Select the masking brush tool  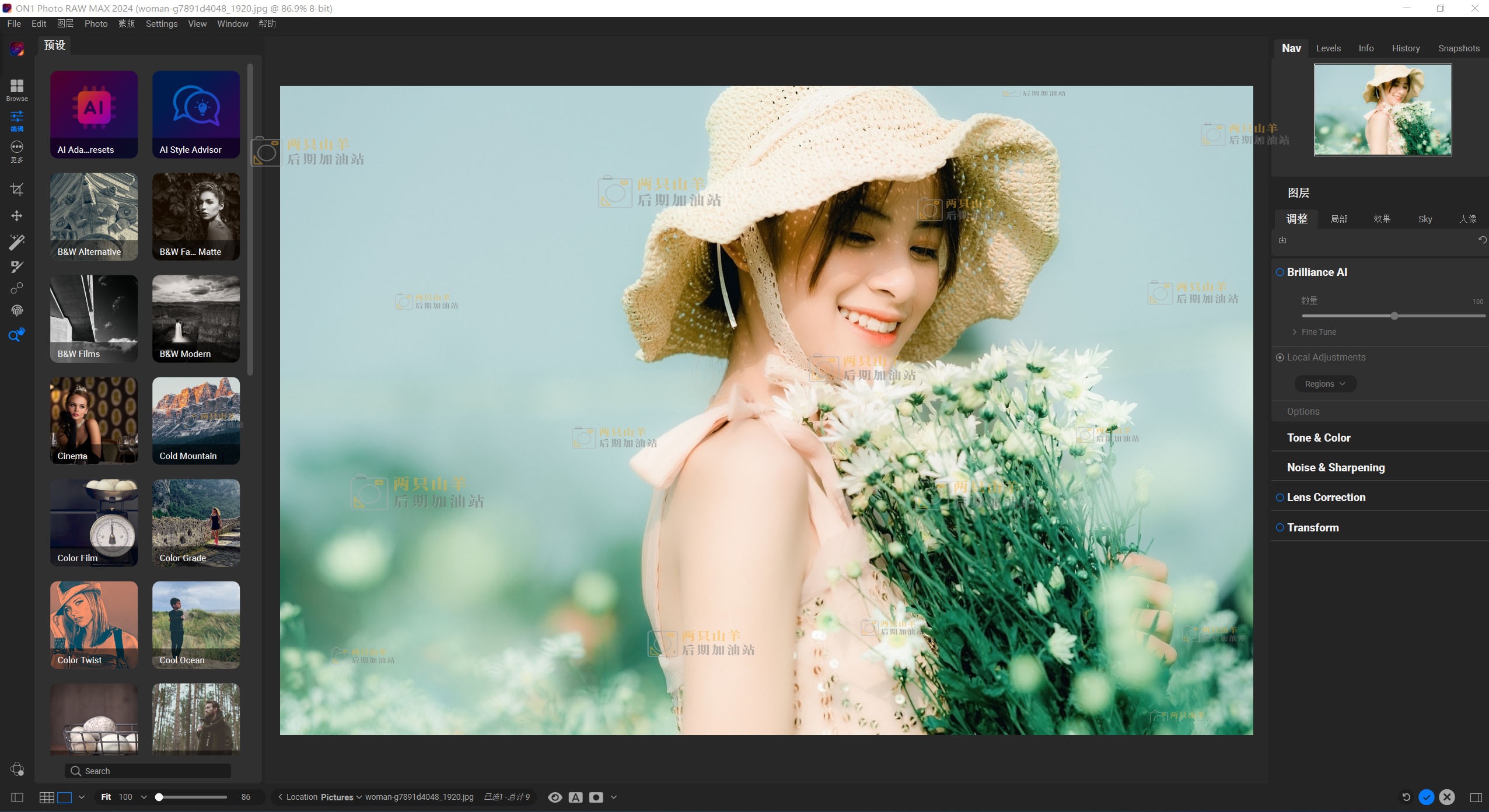tap(17, 267)
